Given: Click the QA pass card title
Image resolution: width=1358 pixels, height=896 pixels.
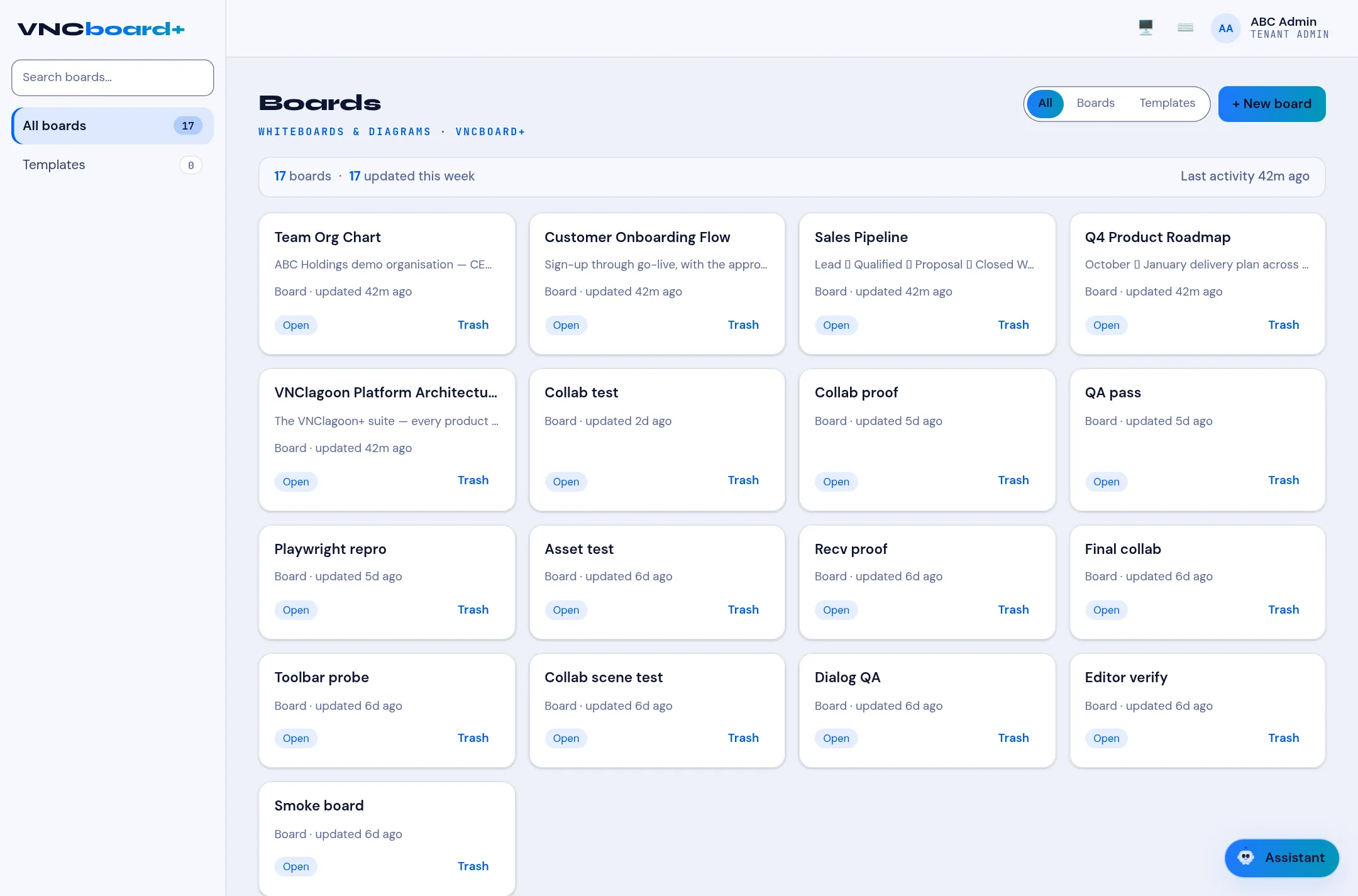Looking at the screenshot, I should click(x=1112, y=392).
